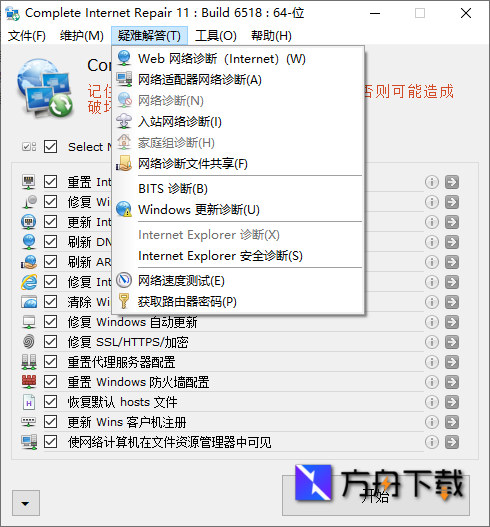
Task: Click the Internet Explorer e icon
Action: [29, 282]
